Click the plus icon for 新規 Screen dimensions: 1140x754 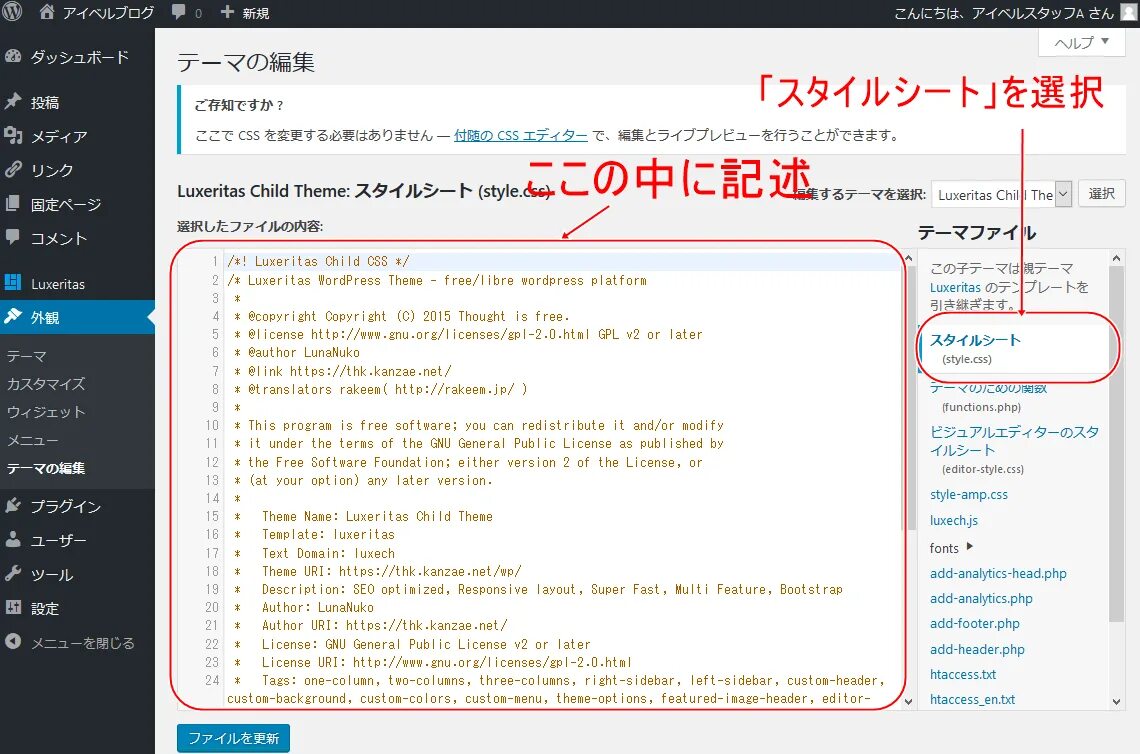click(x=227, y=12)
